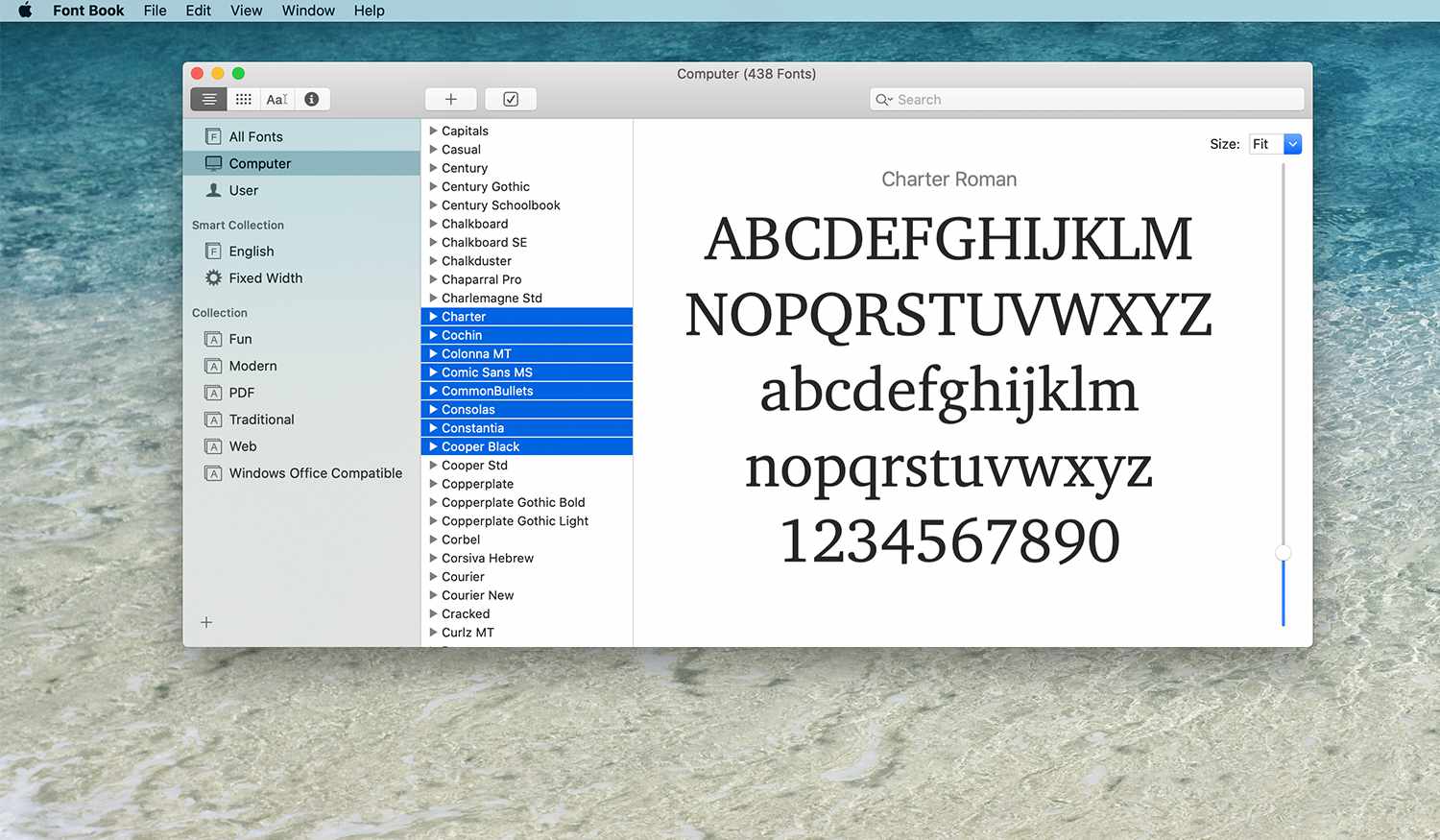Select Charlemagne Std font row
Image resolution: width=1440 pixels, height=840 pixels.
pos(527,298)
